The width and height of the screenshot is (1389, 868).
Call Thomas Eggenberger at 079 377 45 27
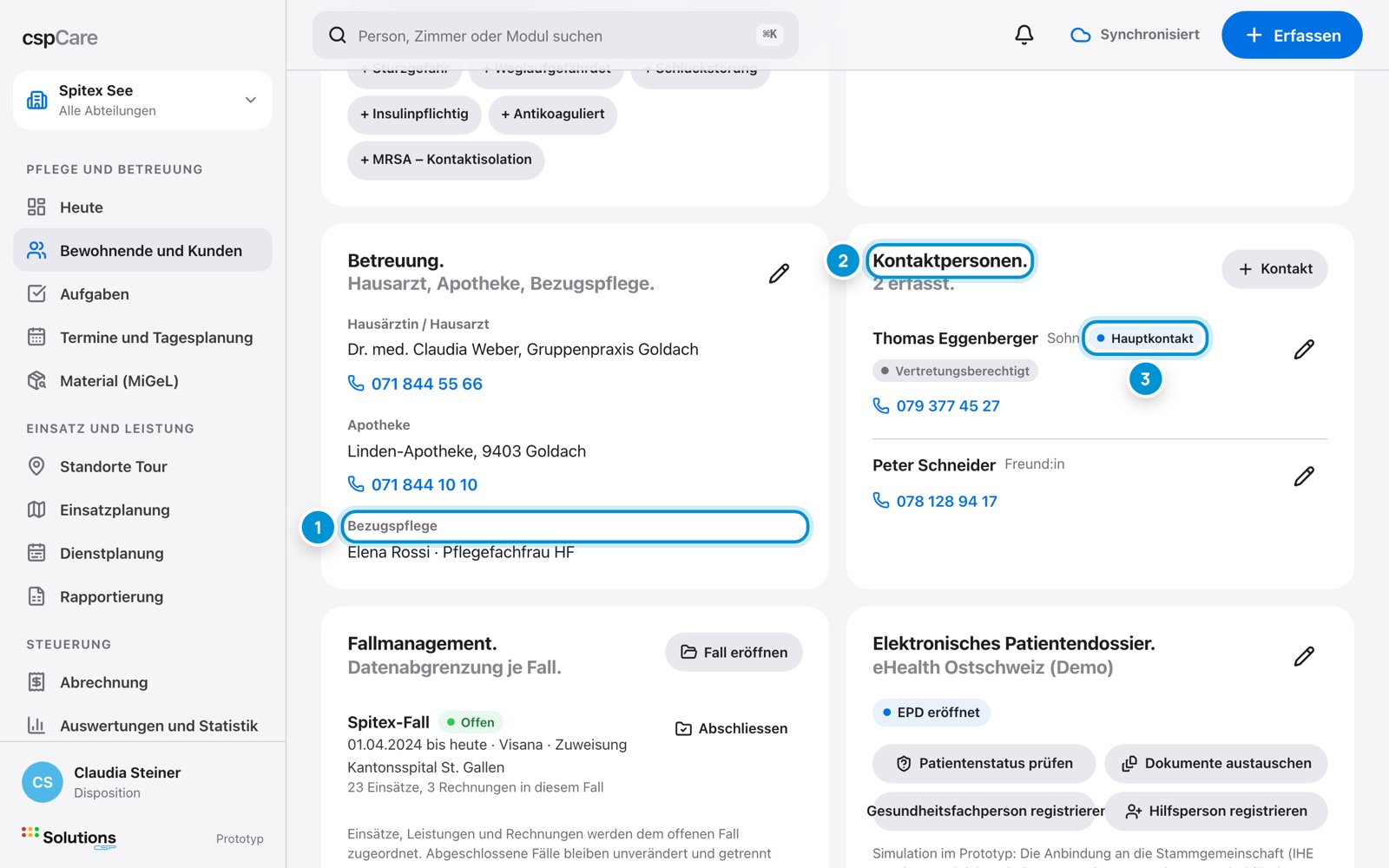tap(936, 405)
